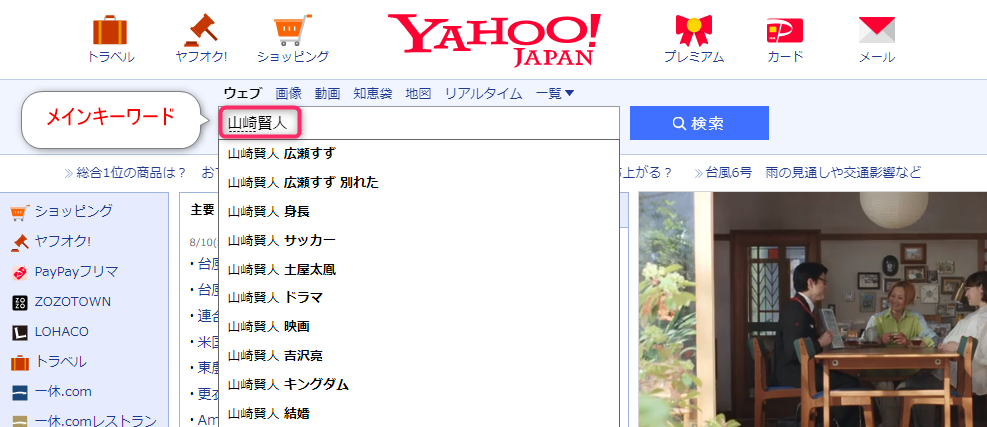This screenshot has height=427, width=987.
Task: Click the LOHACO sidebar icon
Action: (19, 332)
